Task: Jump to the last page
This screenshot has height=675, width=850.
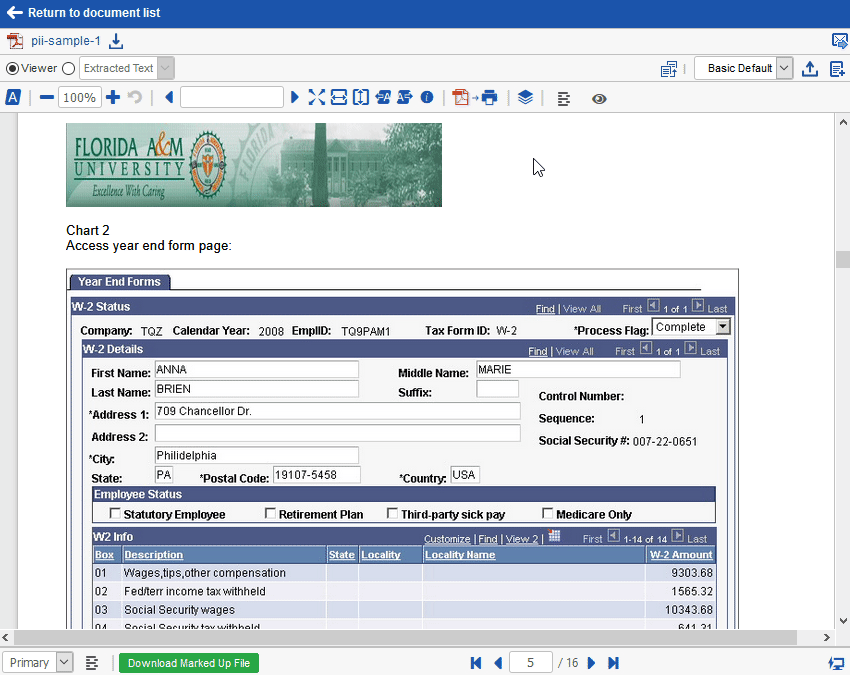Action: tap(614, 663)
